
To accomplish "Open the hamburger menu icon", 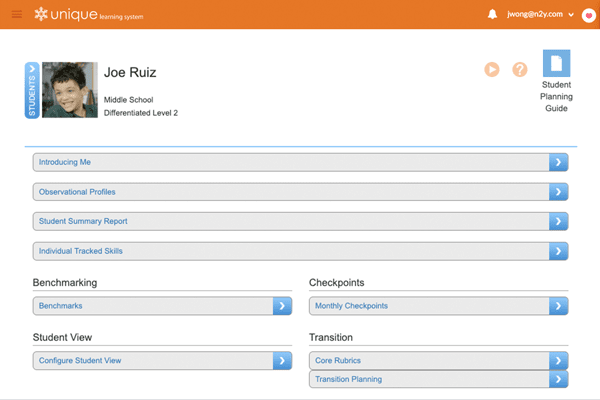I will pyautogui.click(x=17, y=15).
